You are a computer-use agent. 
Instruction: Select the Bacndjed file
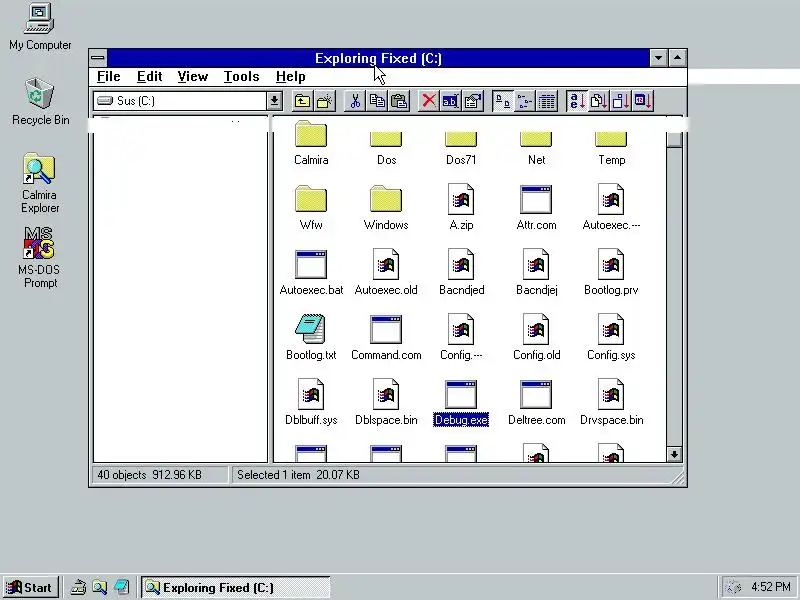pos(461,273)
